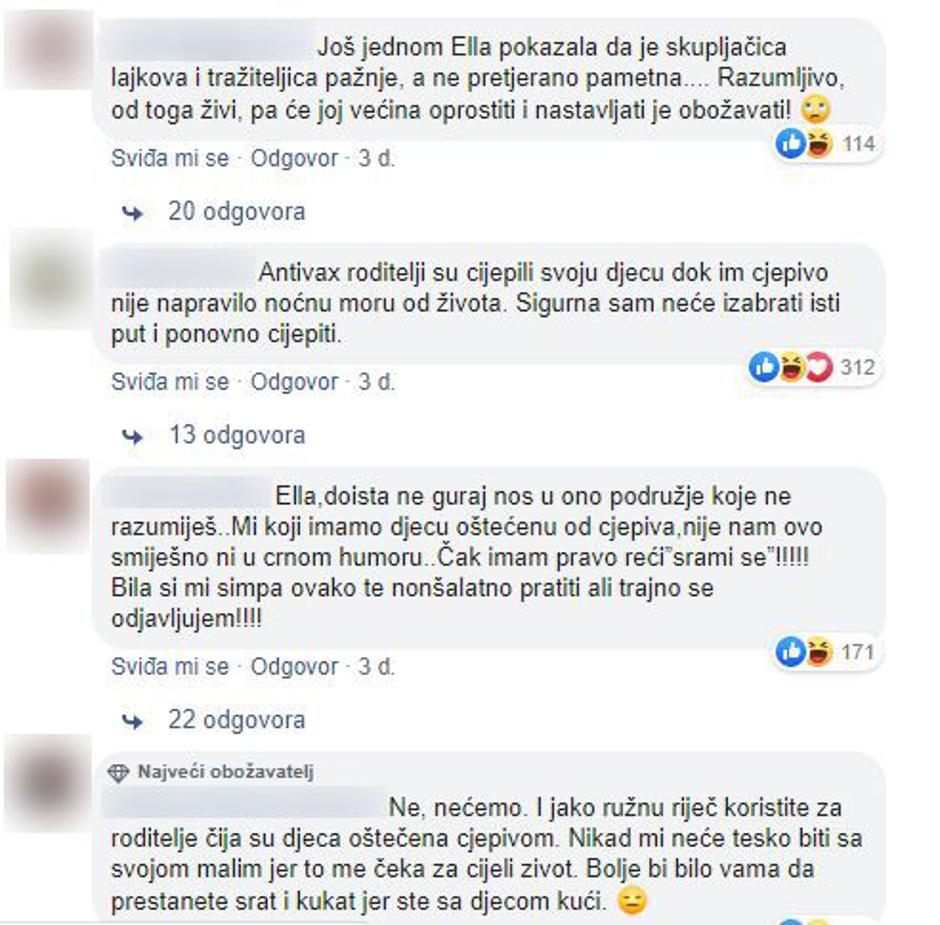Click the Najveći obožavatelj badge label
The width and height of the screenshot is (940, 925).
(225, 772)
